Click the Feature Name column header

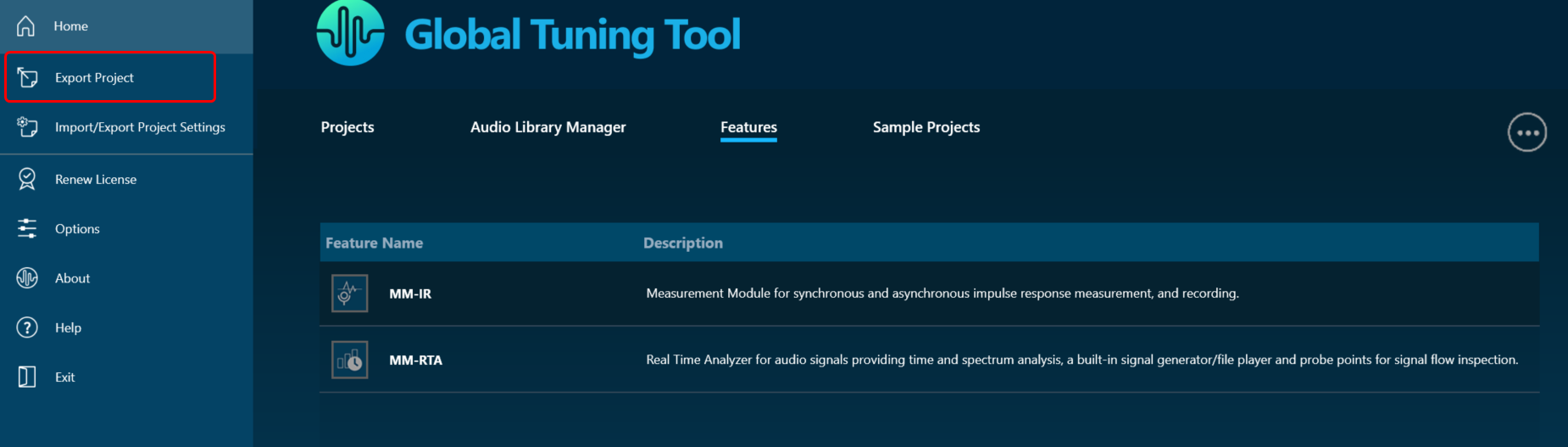click(374, 243)
